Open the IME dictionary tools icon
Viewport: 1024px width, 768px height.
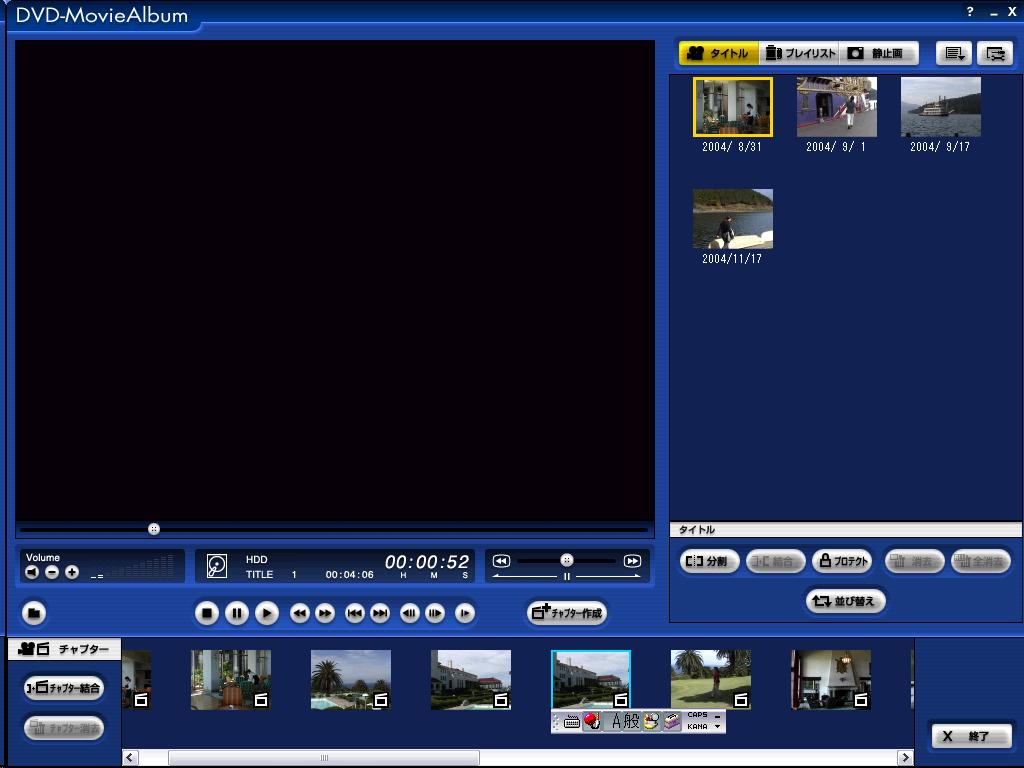[671, 721]
